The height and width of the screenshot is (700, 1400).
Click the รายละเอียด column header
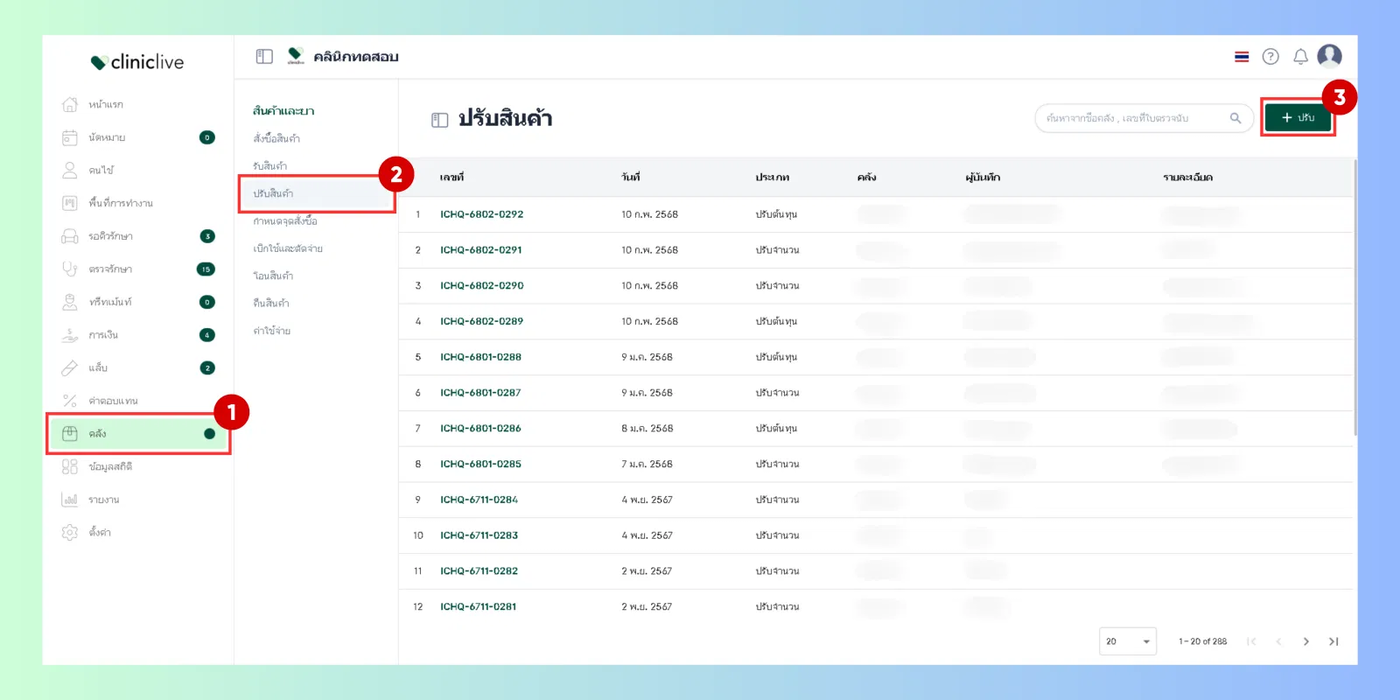click(x=1187, y=177)
